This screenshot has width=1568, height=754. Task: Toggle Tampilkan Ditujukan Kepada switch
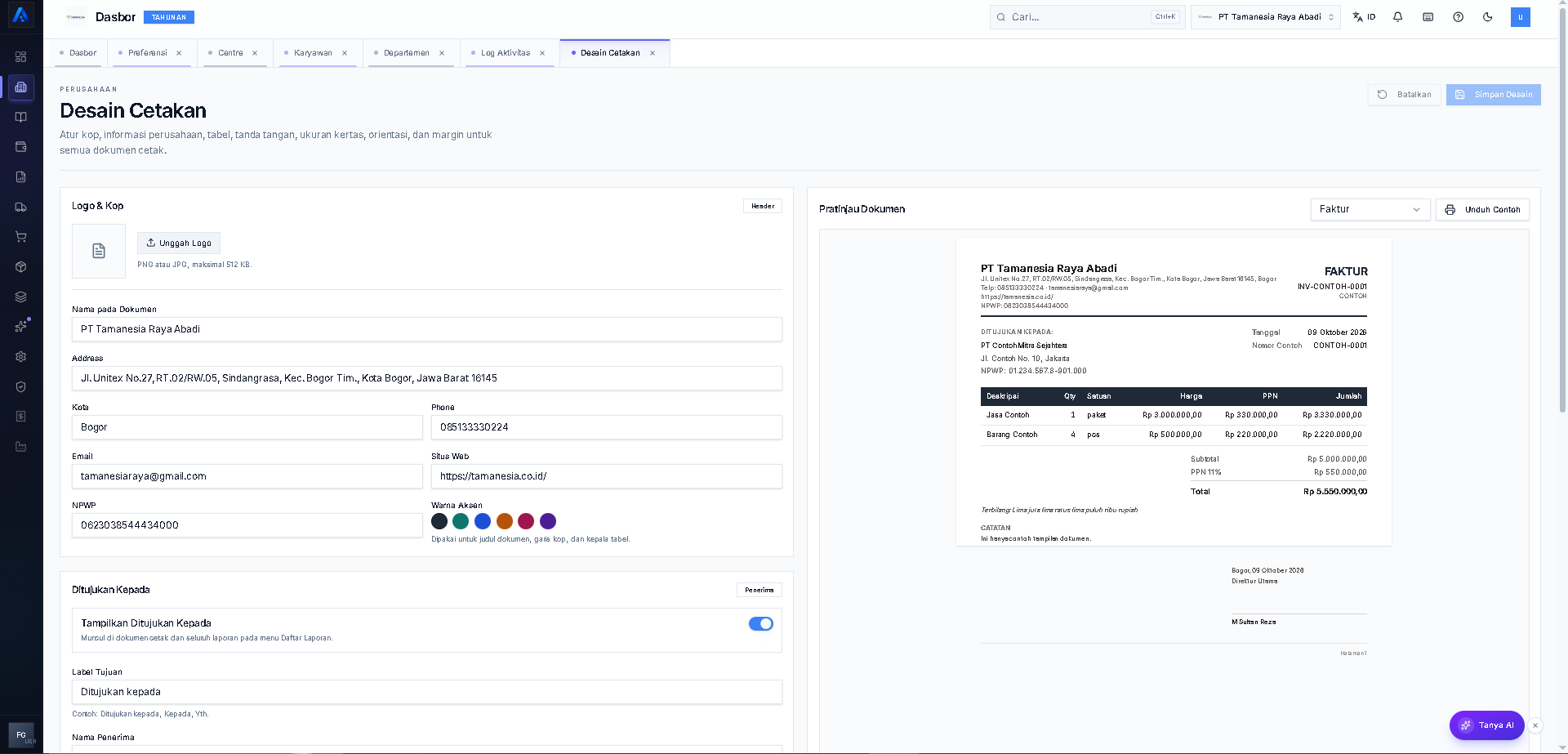click(761, 623)
